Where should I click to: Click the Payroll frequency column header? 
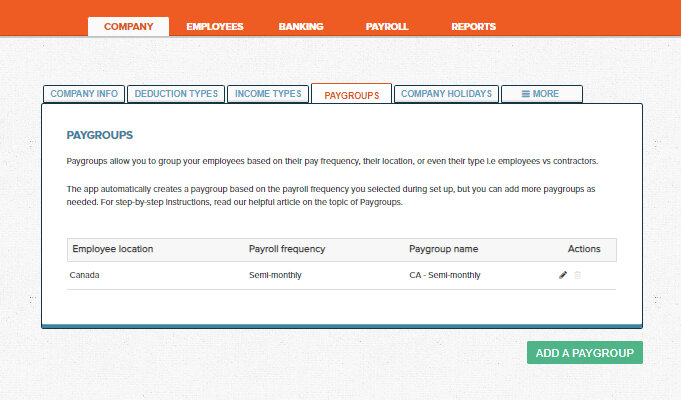tap(287, 249)
